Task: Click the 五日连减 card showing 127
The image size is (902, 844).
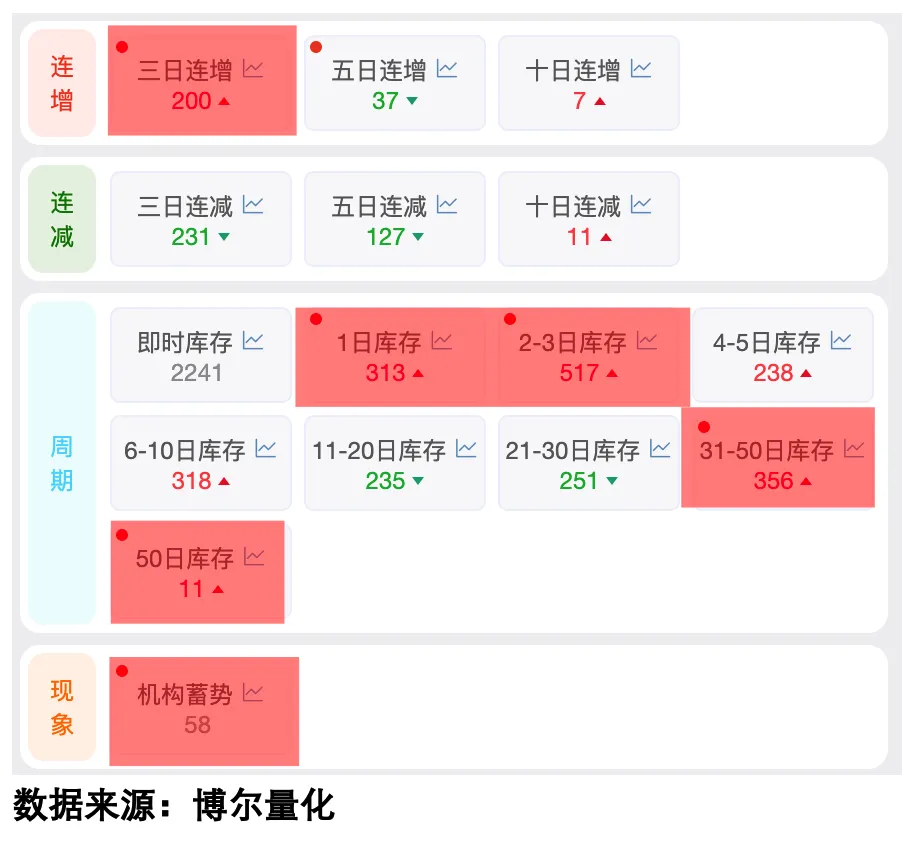Action: (x=395, y=219)
